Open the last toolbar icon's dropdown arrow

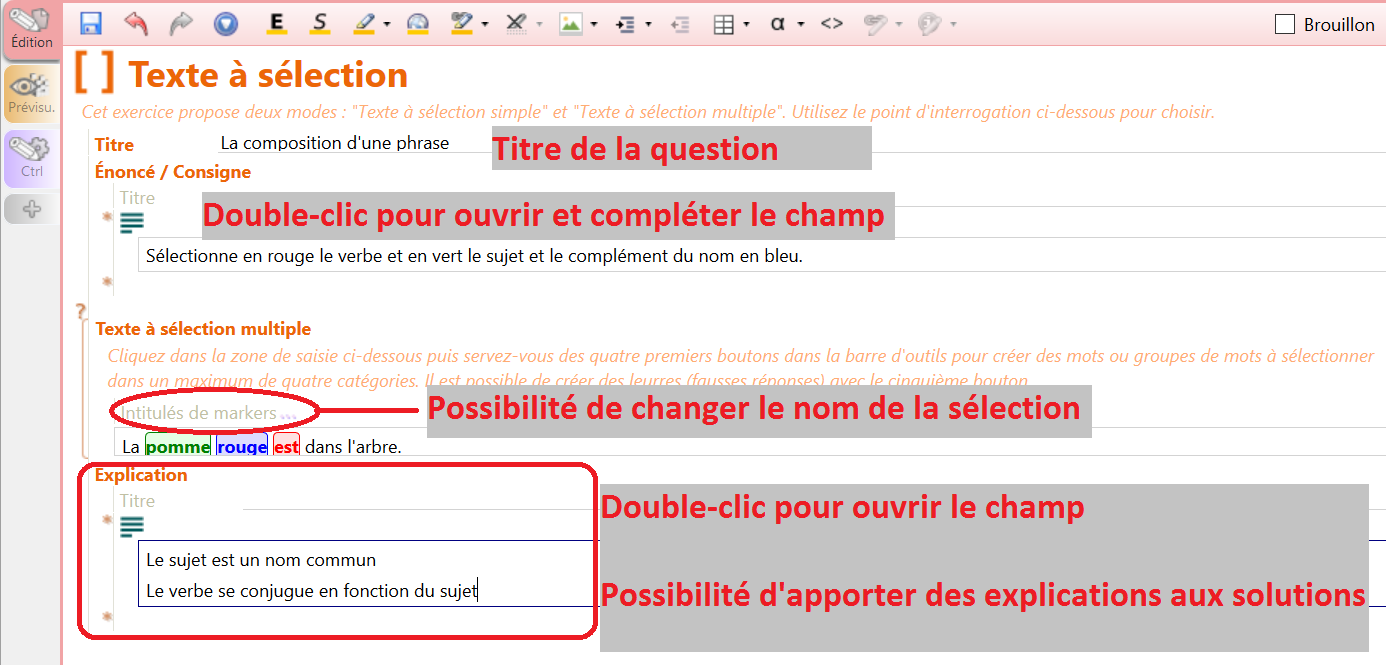point(953,24)
